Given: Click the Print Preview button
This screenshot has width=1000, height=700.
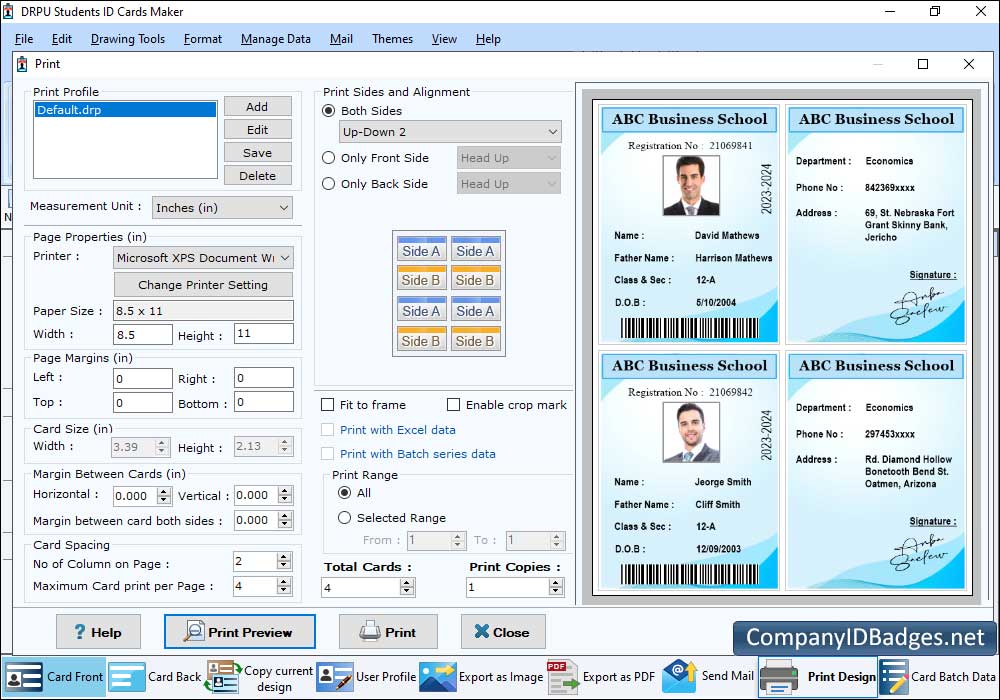Looking at the screenshot, I should (x=240, y=632).
